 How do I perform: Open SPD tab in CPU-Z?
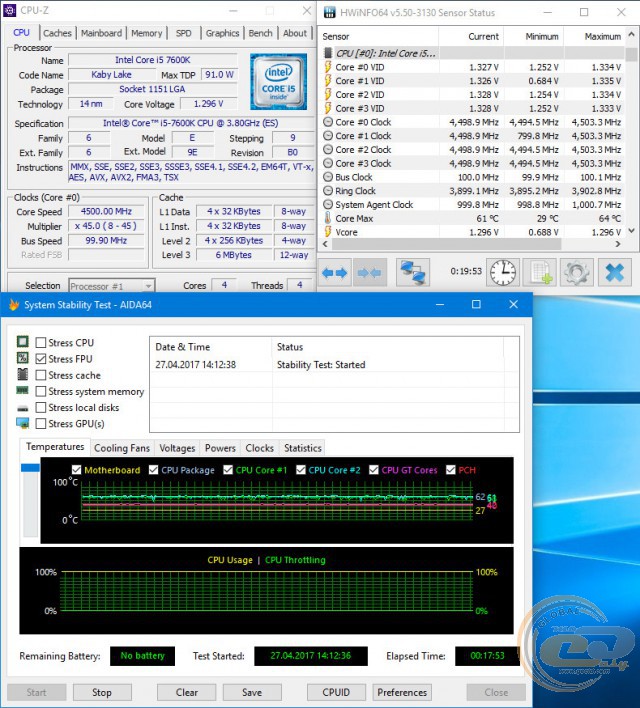click(183, 33)
